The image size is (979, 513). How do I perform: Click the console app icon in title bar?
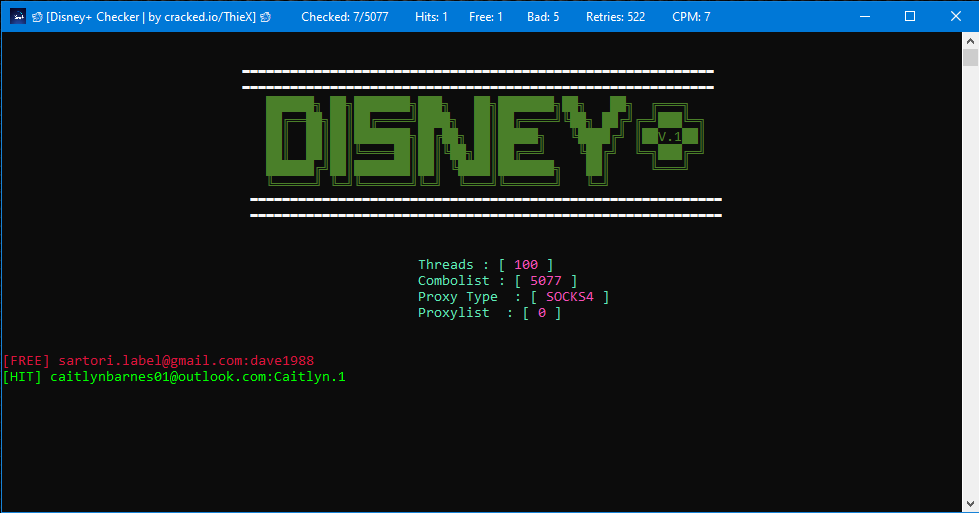coord(18,16)
